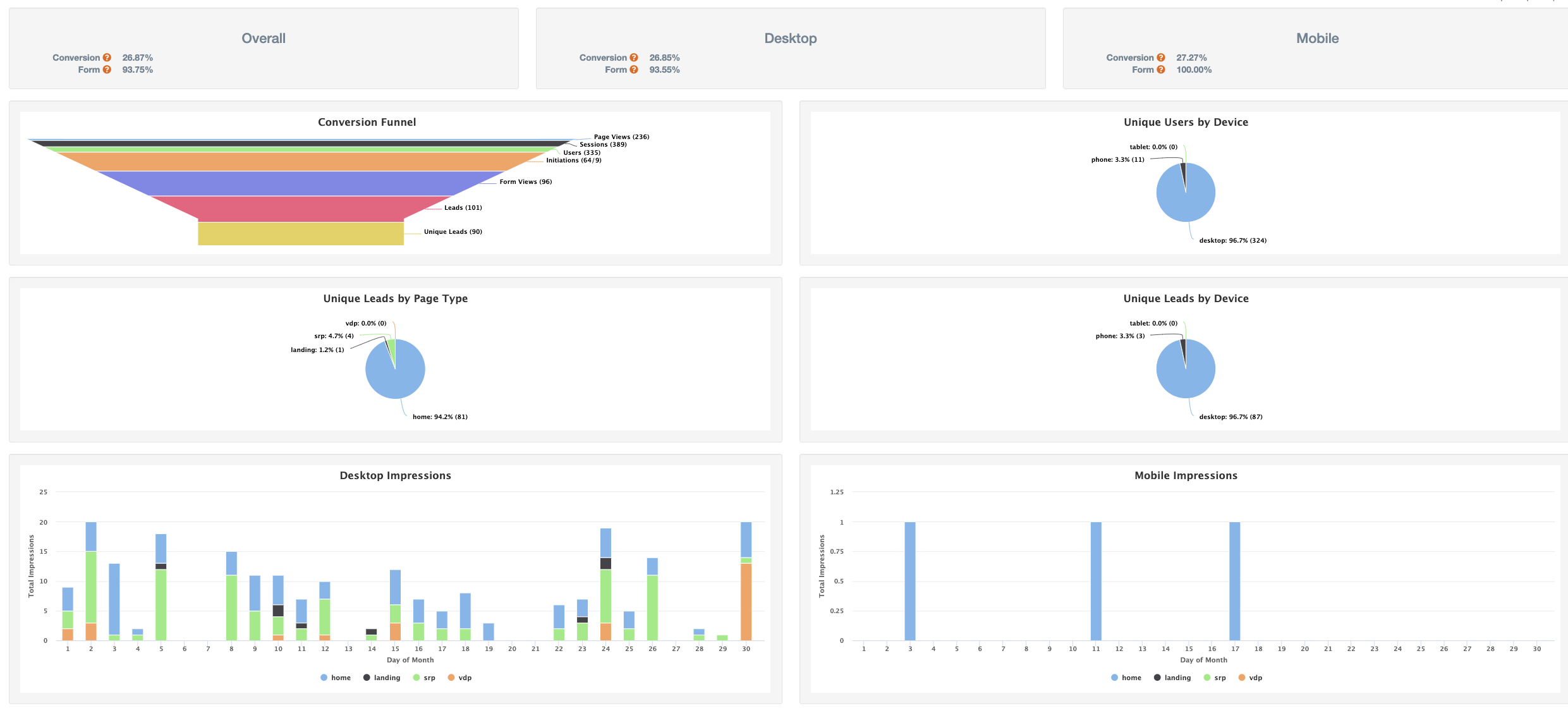Click the Conversion help icon in Overall panel
Viewport: 1568px width, 713px height.
coord(108,57)
